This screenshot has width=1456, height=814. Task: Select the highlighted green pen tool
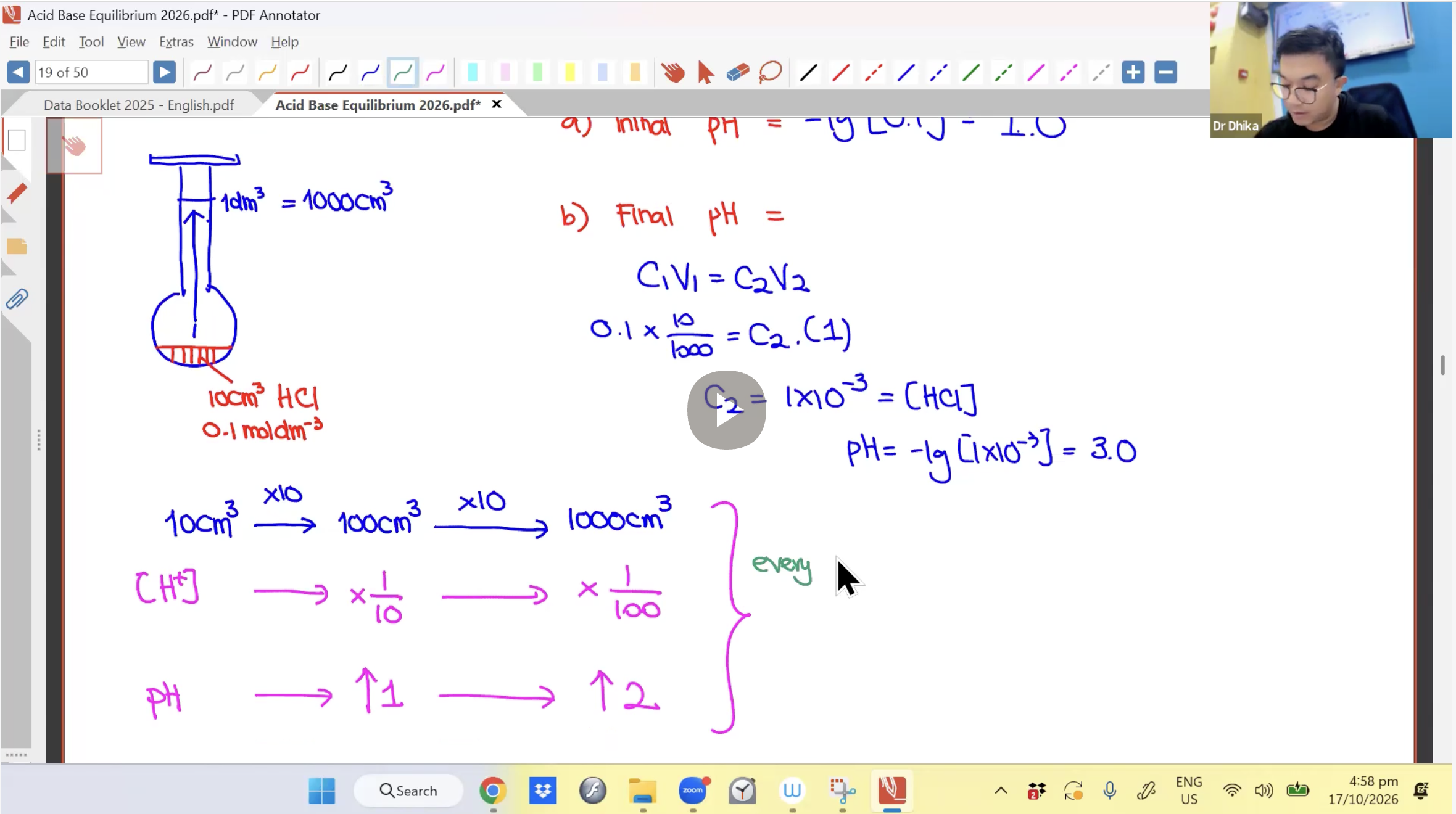click(x=403, y=73)
